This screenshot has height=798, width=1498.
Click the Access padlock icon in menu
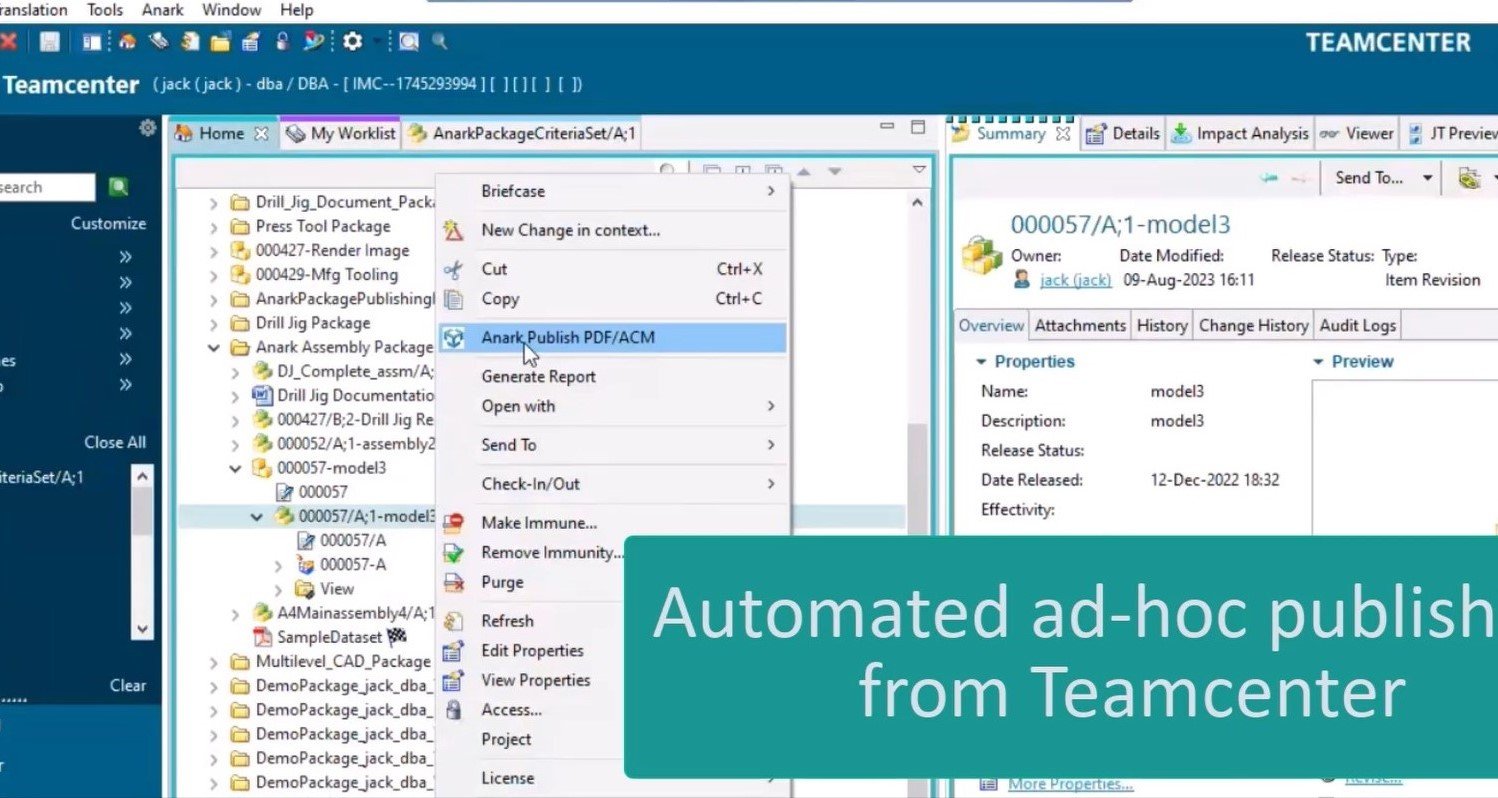click(454, 710)
